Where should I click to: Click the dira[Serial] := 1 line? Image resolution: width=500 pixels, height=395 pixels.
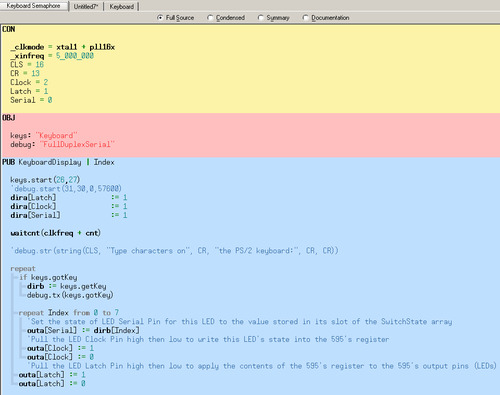pos(69,215)
